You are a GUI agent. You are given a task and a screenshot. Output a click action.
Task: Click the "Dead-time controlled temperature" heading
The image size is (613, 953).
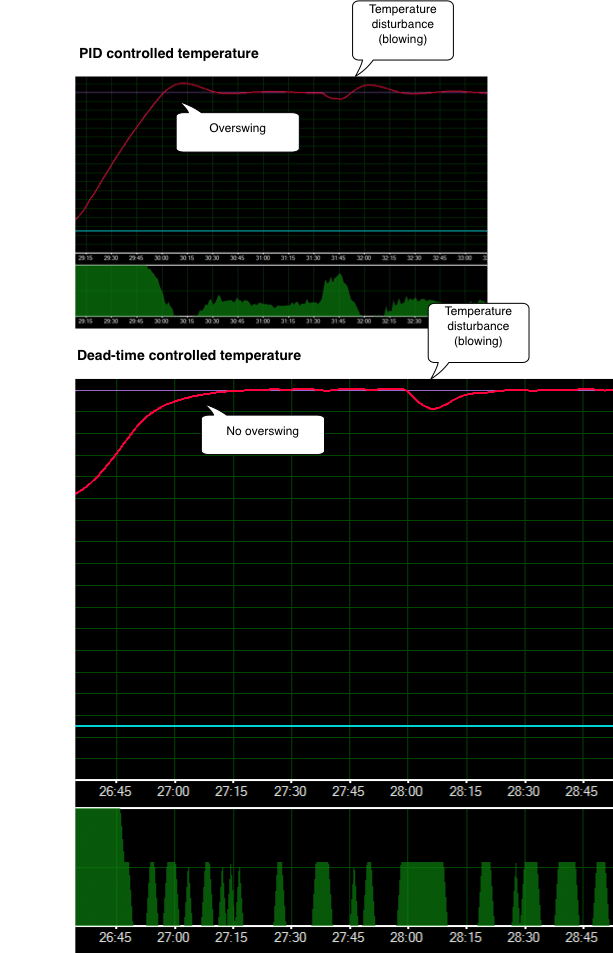189,356
